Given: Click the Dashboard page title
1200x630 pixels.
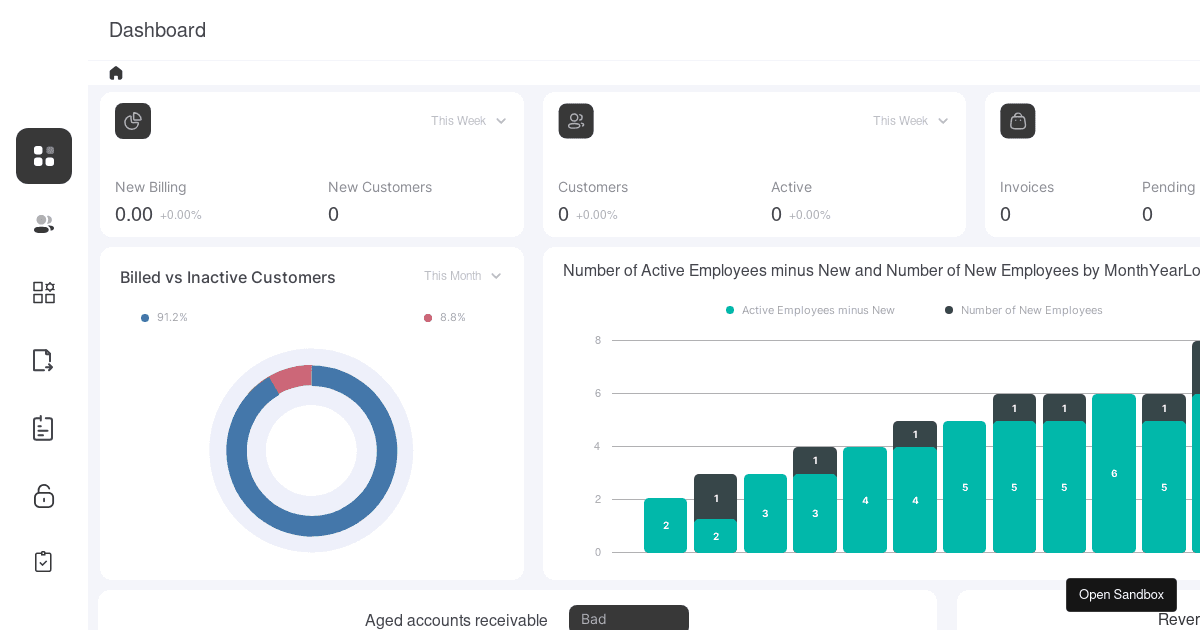Looking at the screenshot, I should (157, 30).
